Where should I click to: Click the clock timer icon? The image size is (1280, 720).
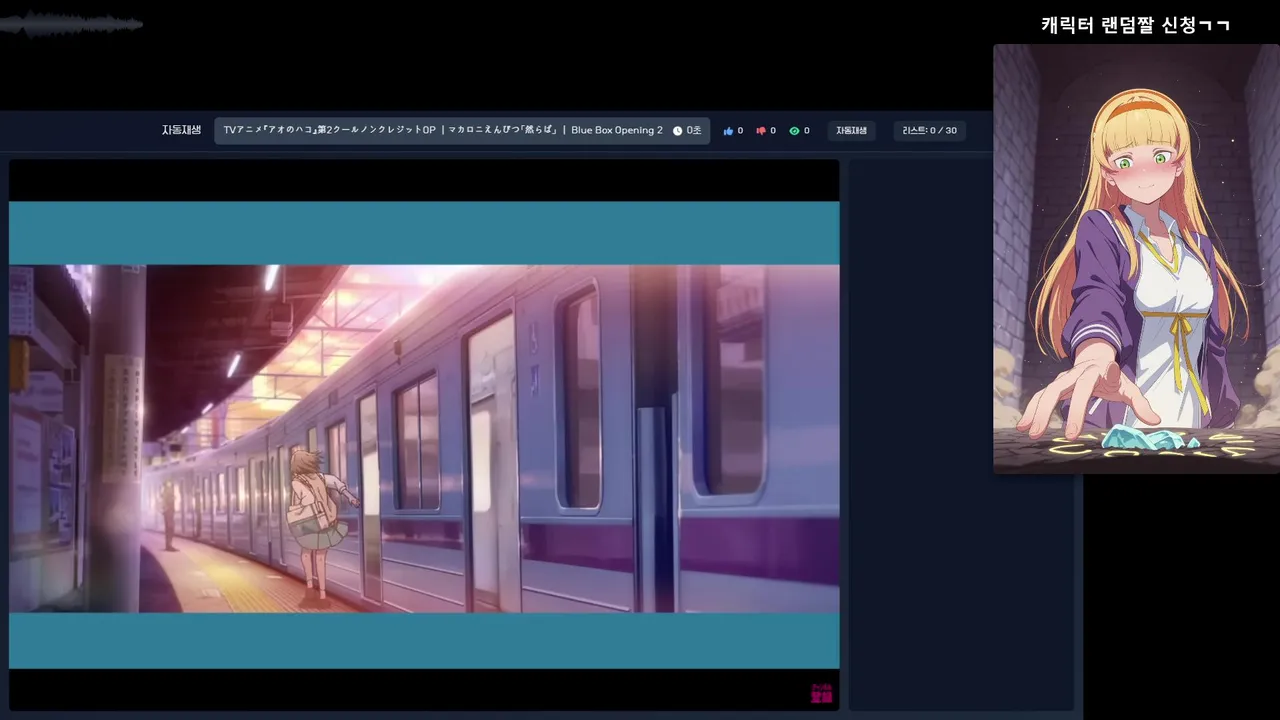(677, 131)
